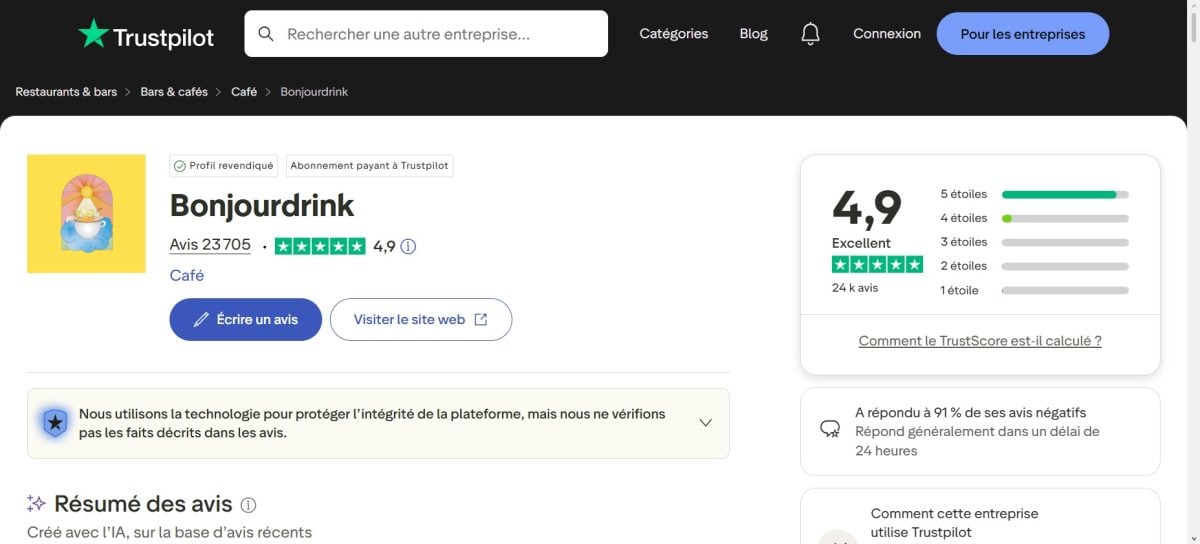Go to Bars & cafés breadcrumb
This screenshot has width=1200, height=544.
click(174, 92)
